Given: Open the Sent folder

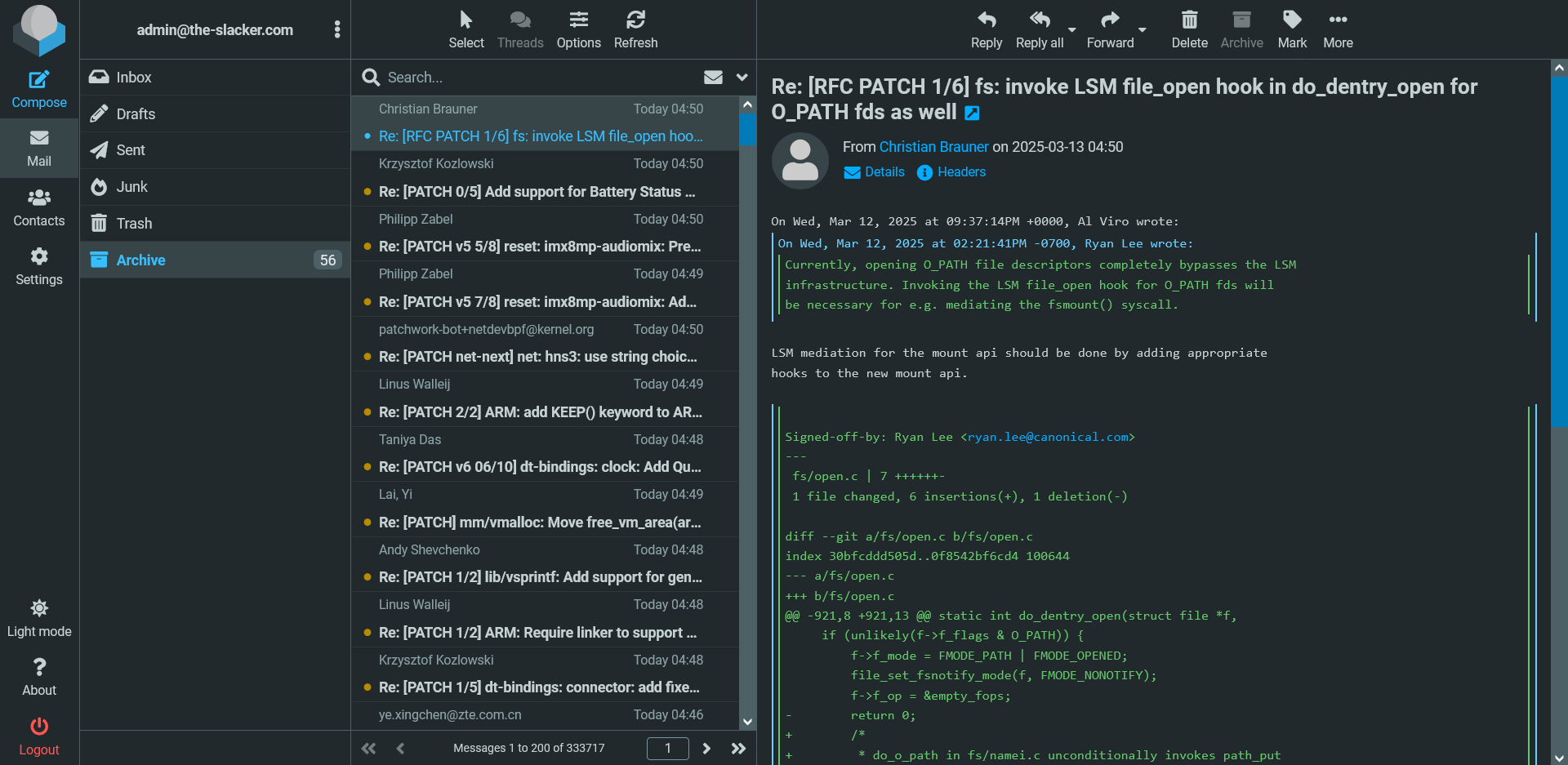Looking at the screenshot, I should click(215, 150).
